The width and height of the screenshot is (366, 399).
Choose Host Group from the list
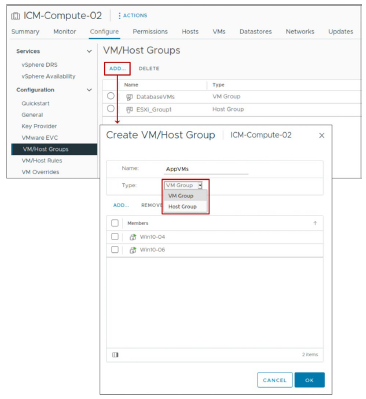point(185,207)
